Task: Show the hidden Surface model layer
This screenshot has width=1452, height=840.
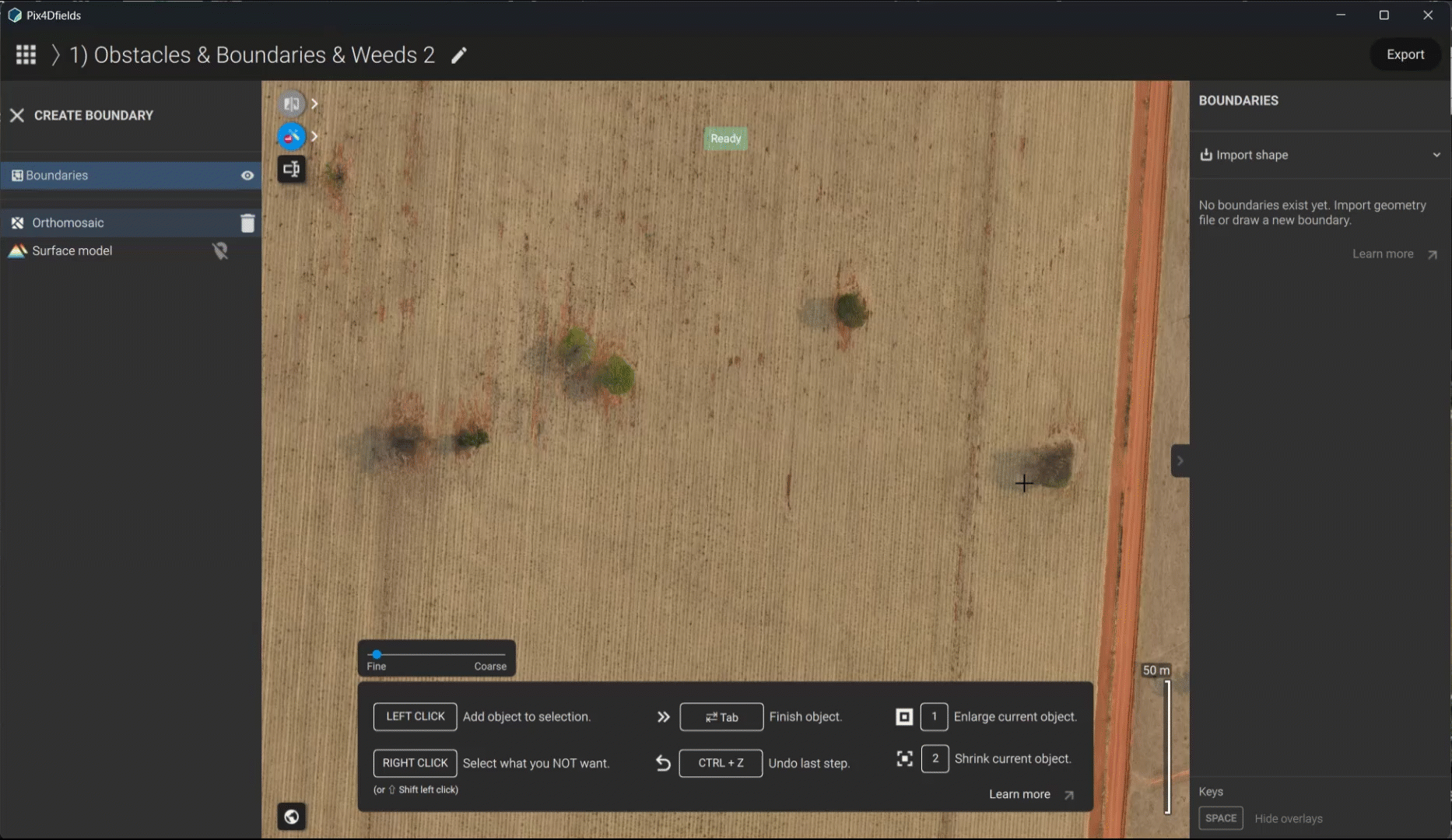Action: point(220,250)
